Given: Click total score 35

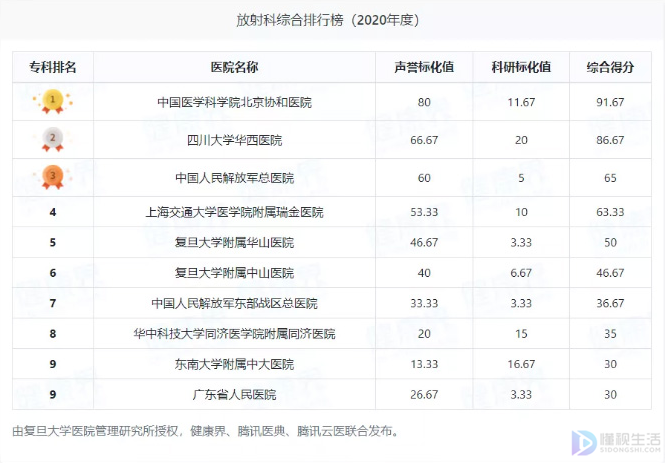Looking at the screenshot, I should coord(610,334).
